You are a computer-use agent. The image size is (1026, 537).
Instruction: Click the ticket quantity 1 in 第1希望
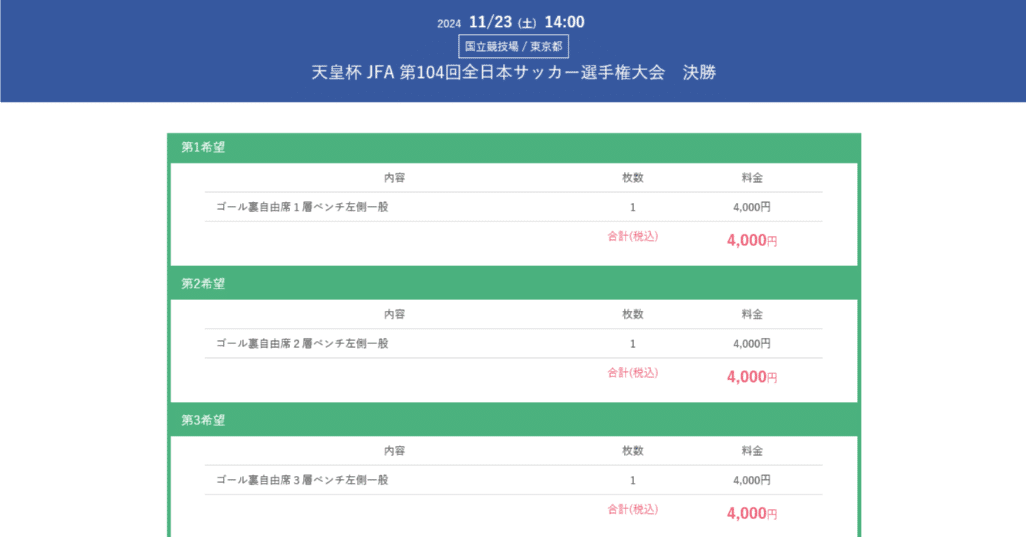pyautogui.click(x=633, y=207)
